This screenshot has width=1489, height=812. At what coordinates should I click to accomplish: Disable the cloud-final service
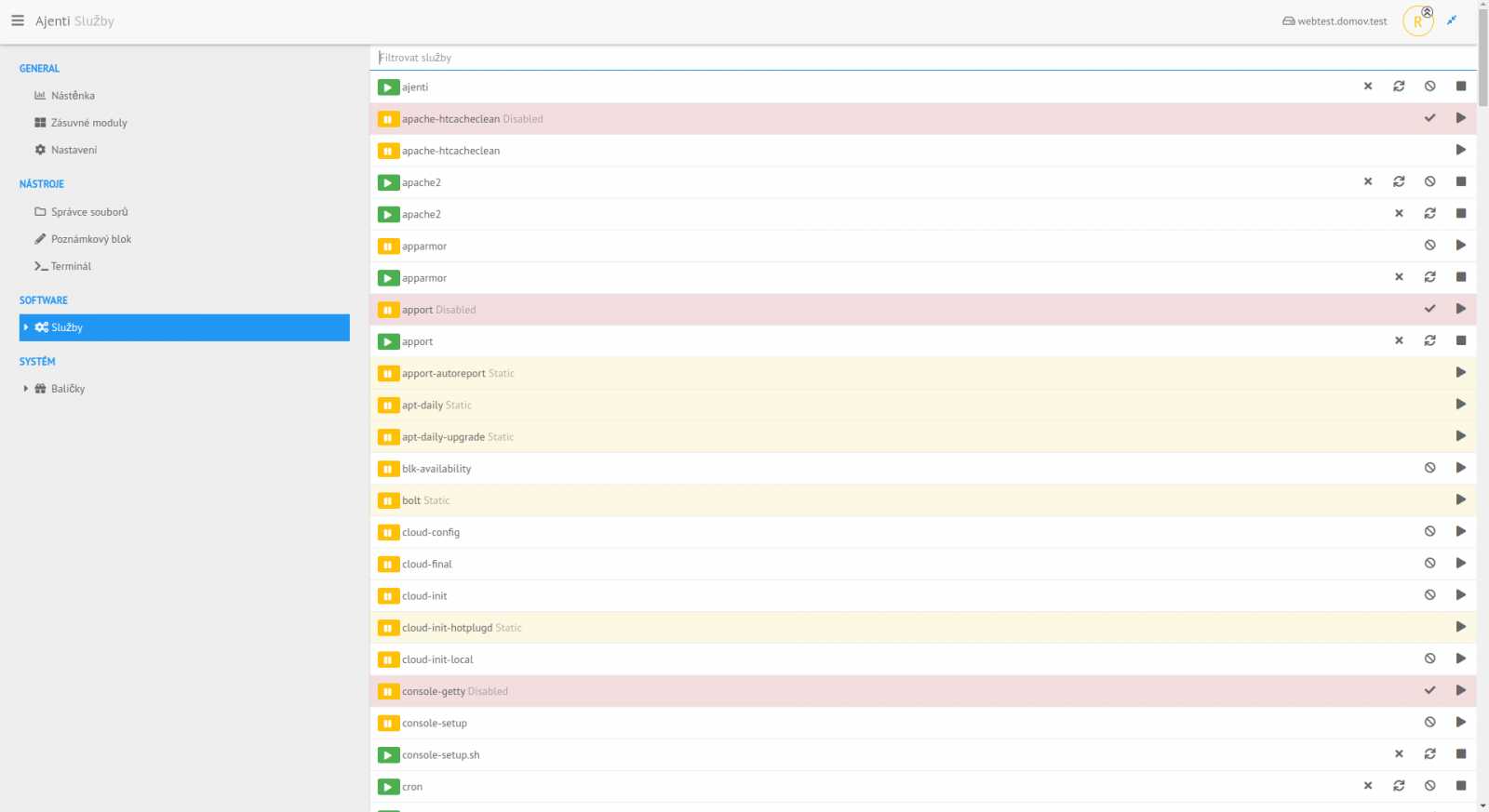pos(1430,564)
